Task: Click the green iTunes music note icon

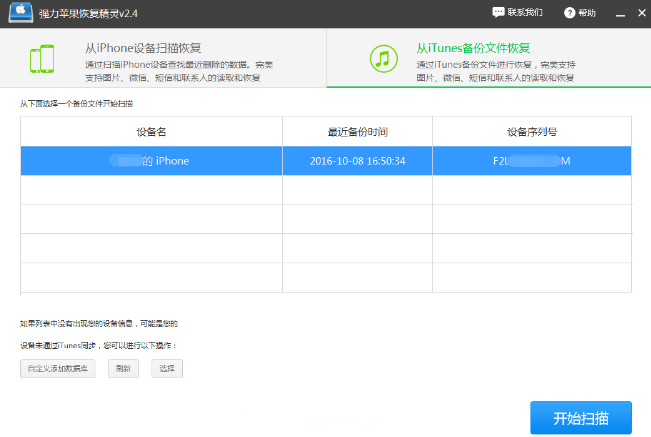Action: 381,59
